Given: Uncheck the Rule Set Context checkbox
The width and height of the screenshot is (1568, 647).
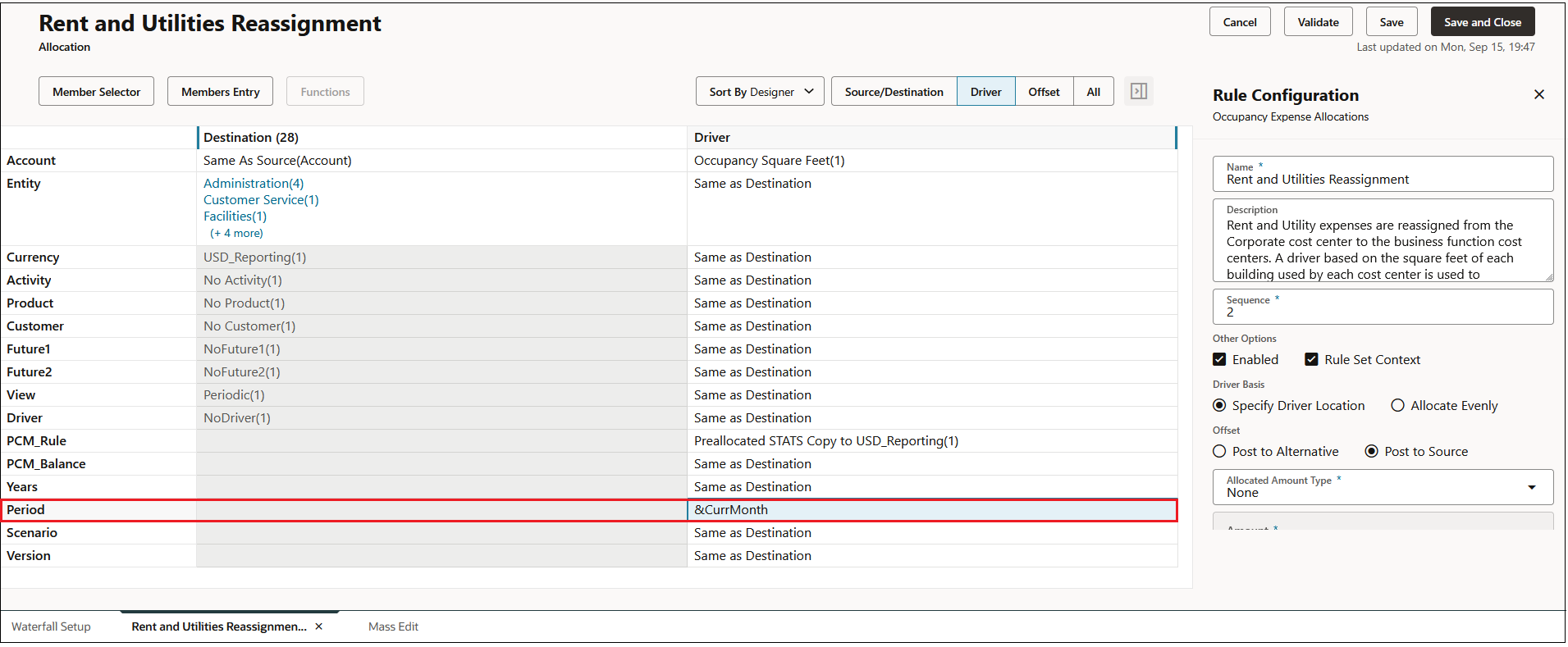Looking at the screenshot, I should click(x=1311, y=359).
